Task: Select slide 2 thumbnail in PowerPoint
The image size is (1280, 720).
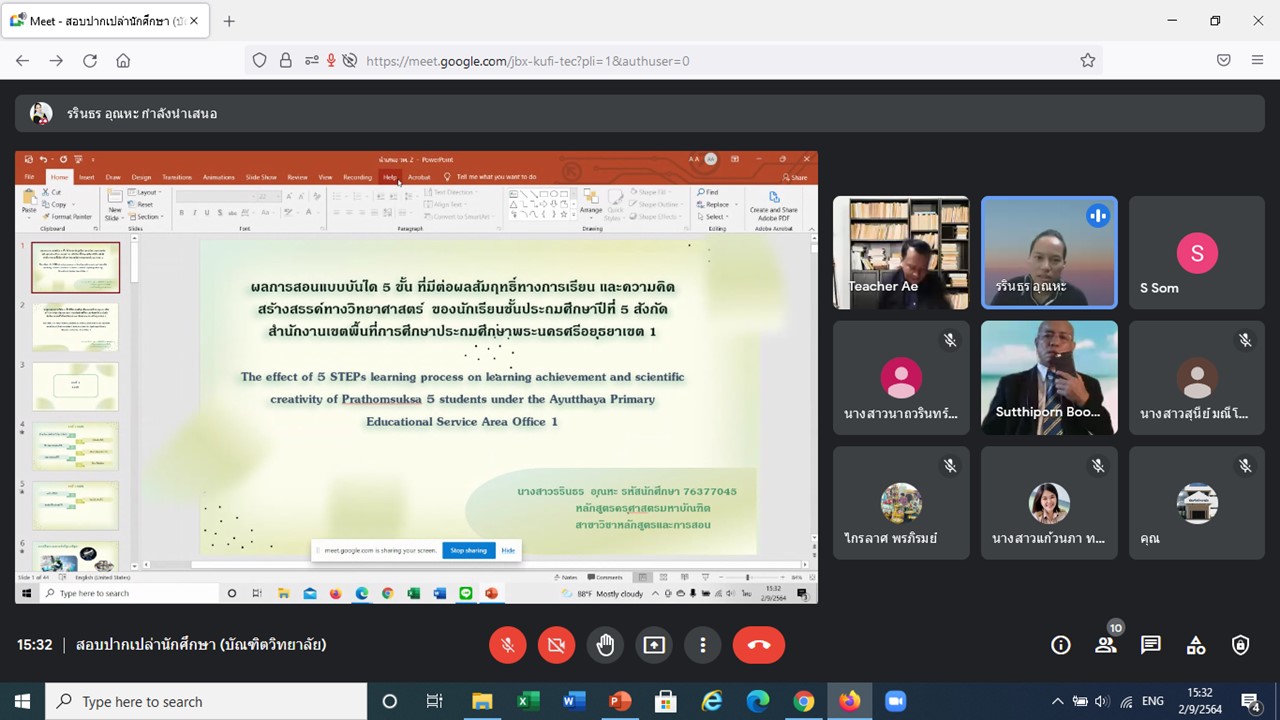Action: (75, 327)
